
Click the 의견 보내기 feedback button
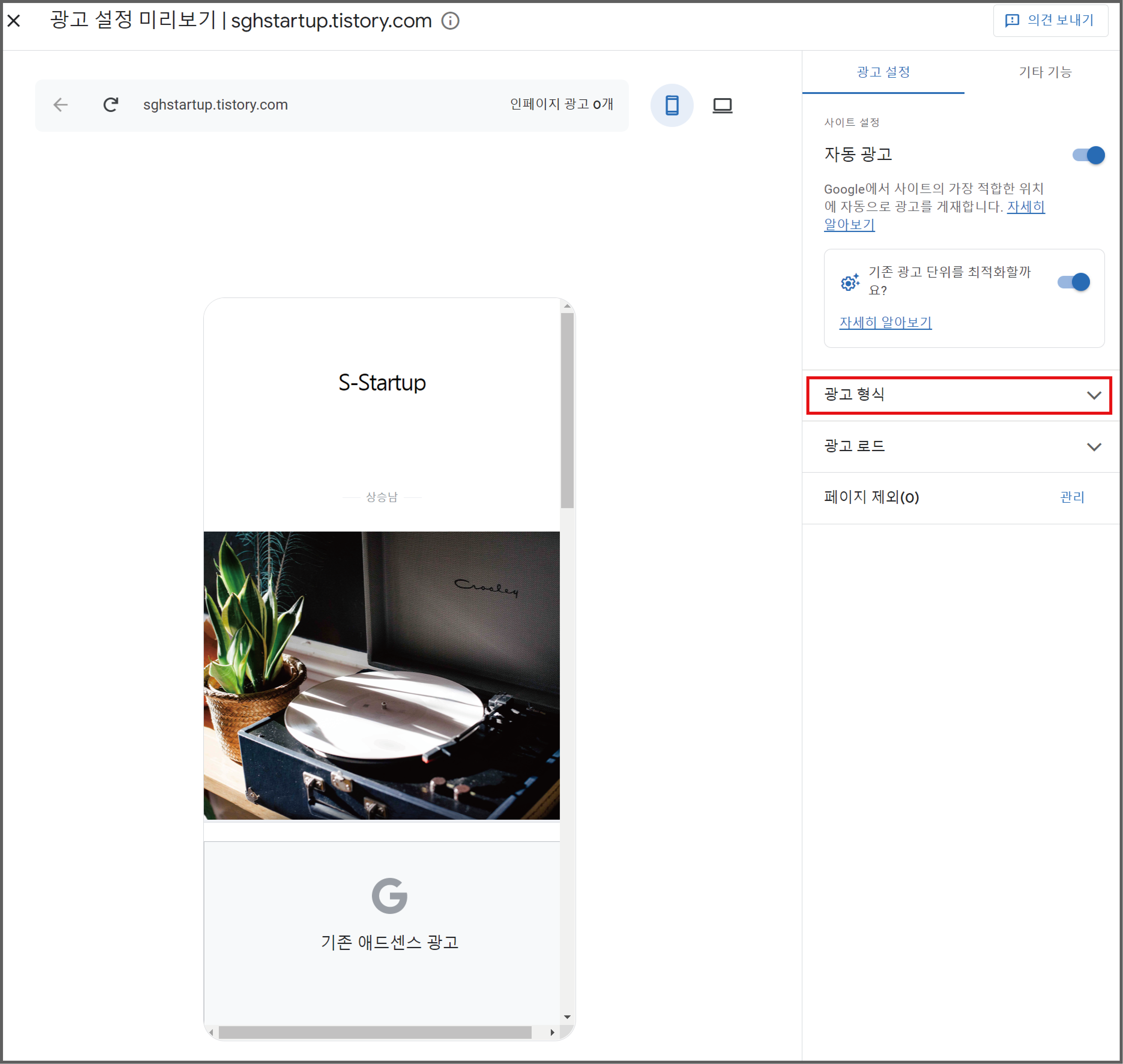click(x=1050, y=20)
